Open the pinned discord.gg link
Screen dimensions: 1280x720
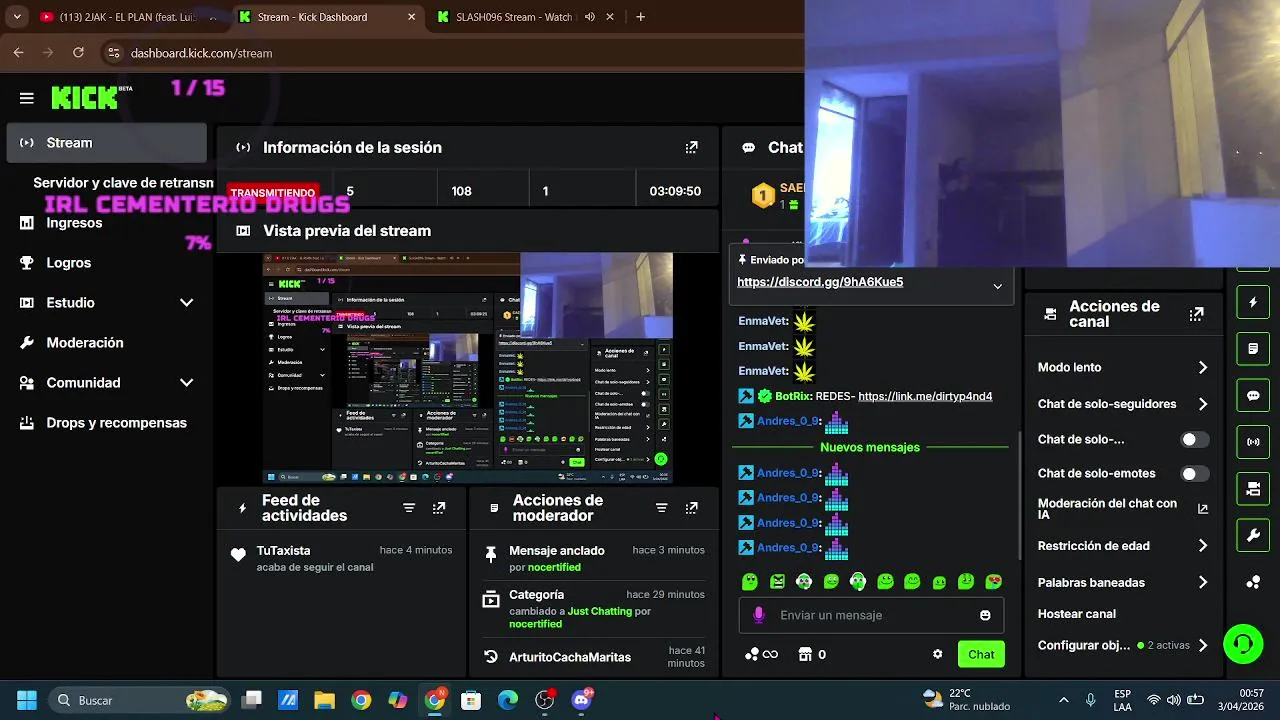tap(820, 282)
